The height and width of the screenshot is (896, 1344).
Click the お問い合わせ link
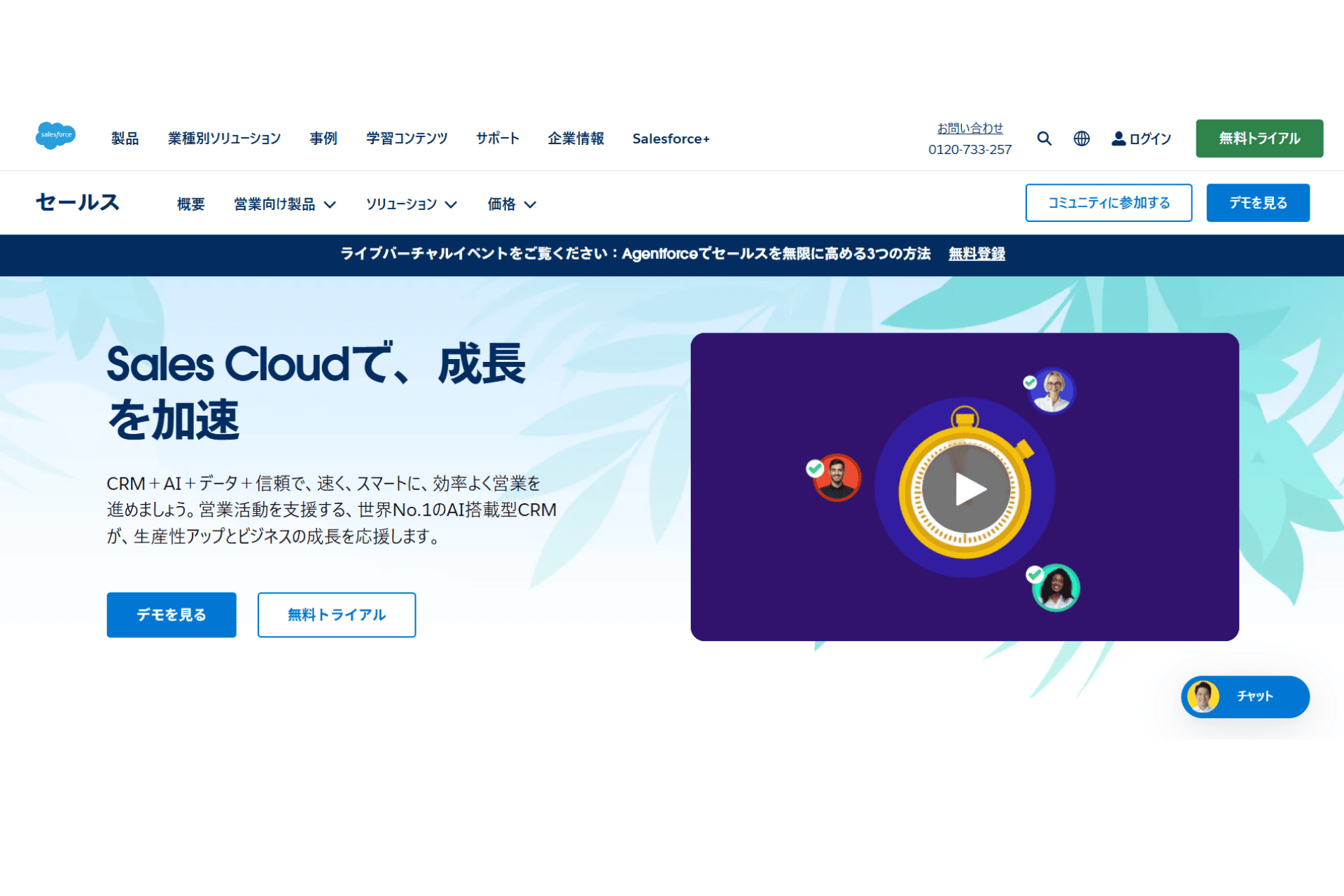point(970,128)
